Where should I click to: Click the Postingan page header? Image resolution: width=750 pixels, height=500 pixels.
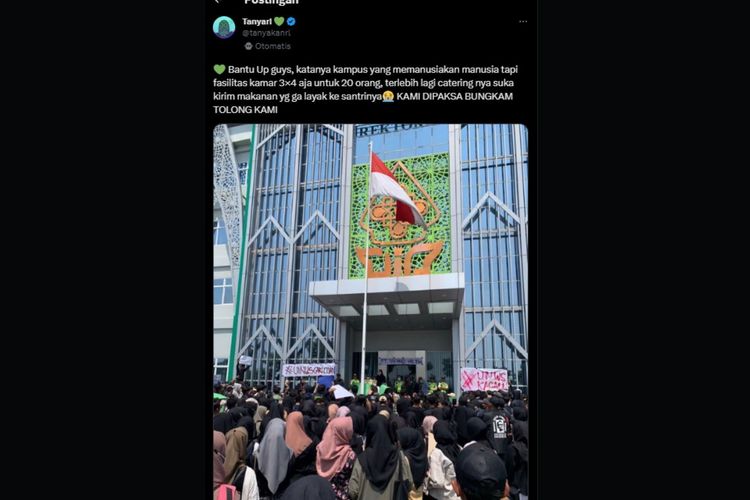(x=271, y=2)
